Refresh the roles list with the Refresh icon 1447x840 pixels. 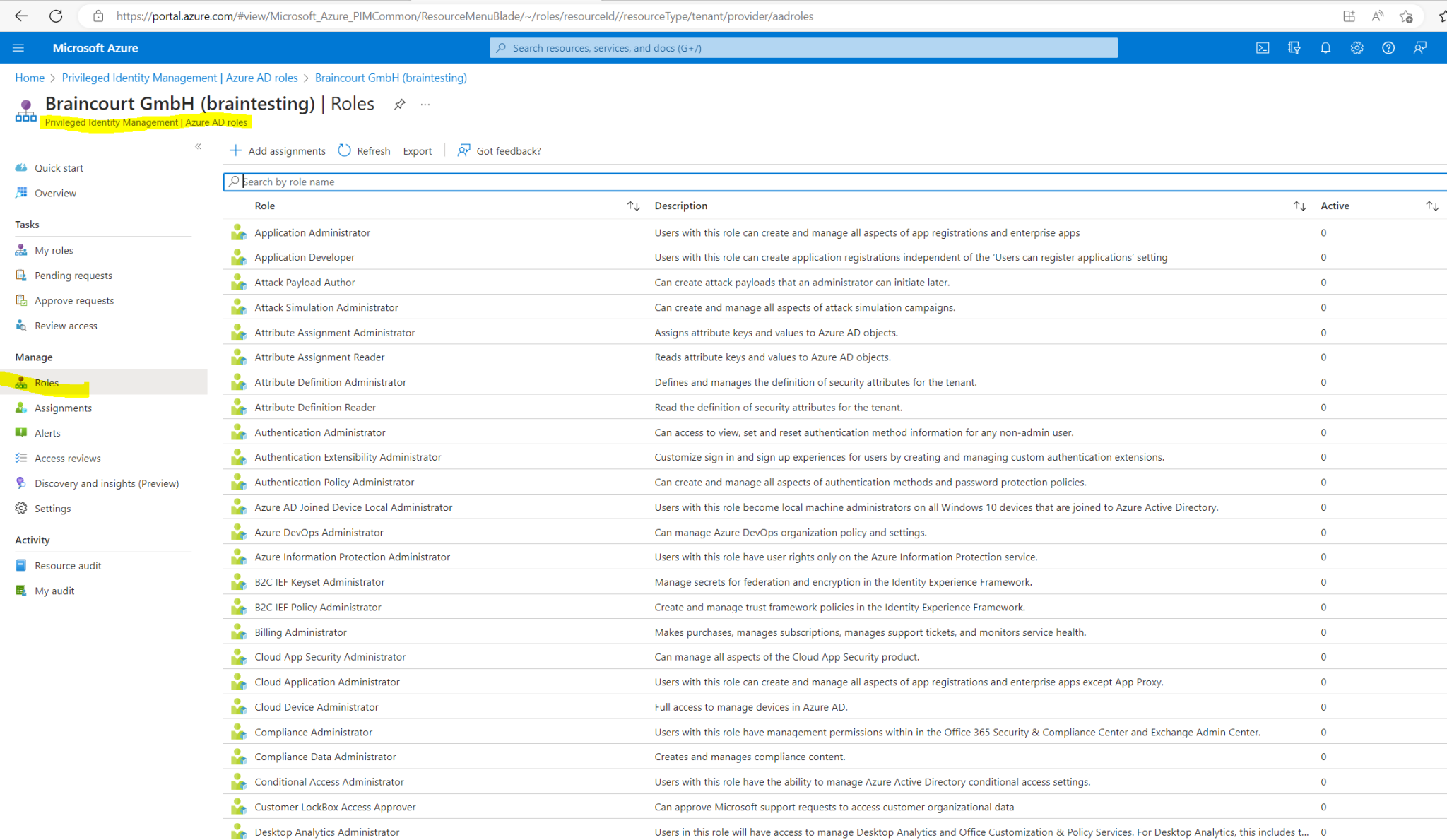click(x=364, y=150)
